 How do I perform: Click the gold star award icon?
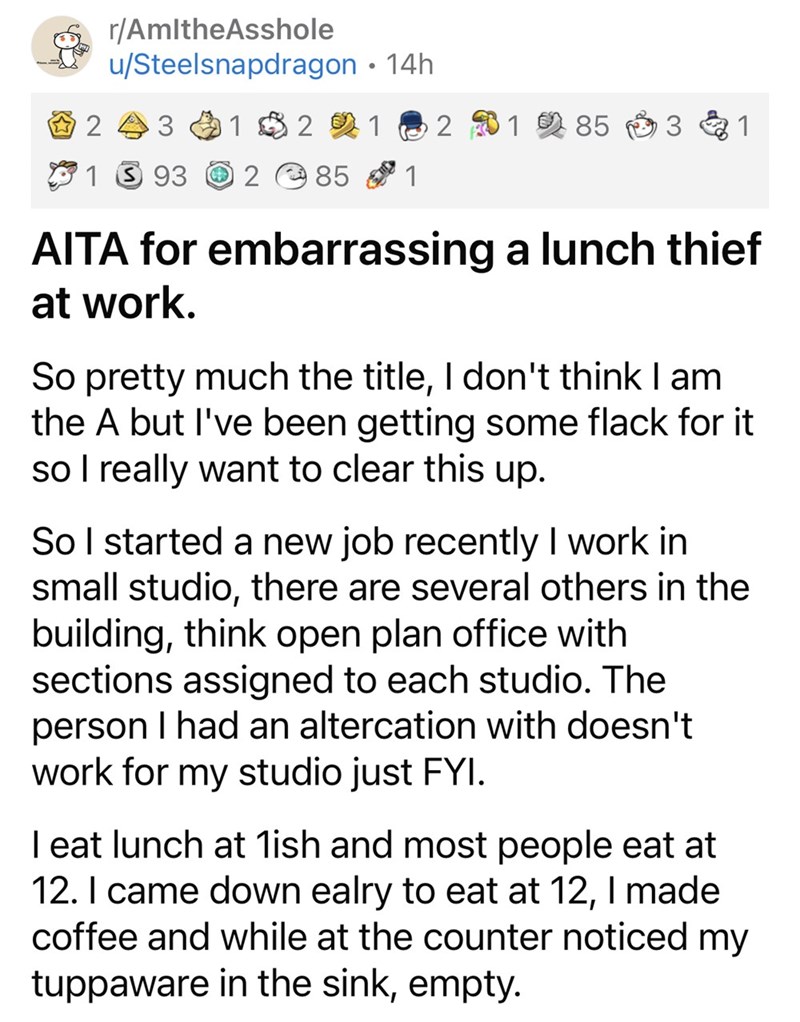tap(64, 126)
